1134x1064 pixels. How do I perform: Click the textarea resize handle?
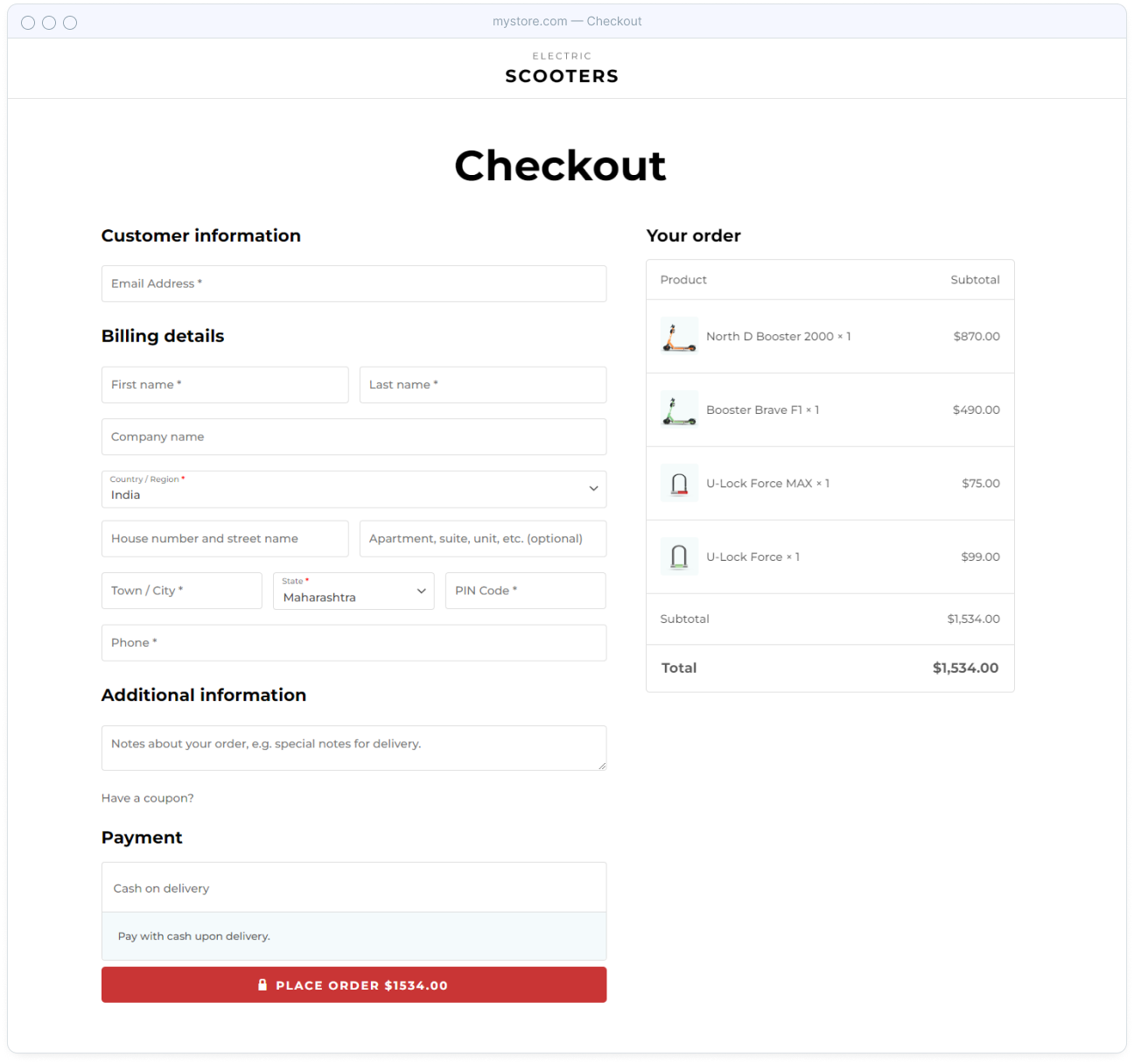click(601, 766)
